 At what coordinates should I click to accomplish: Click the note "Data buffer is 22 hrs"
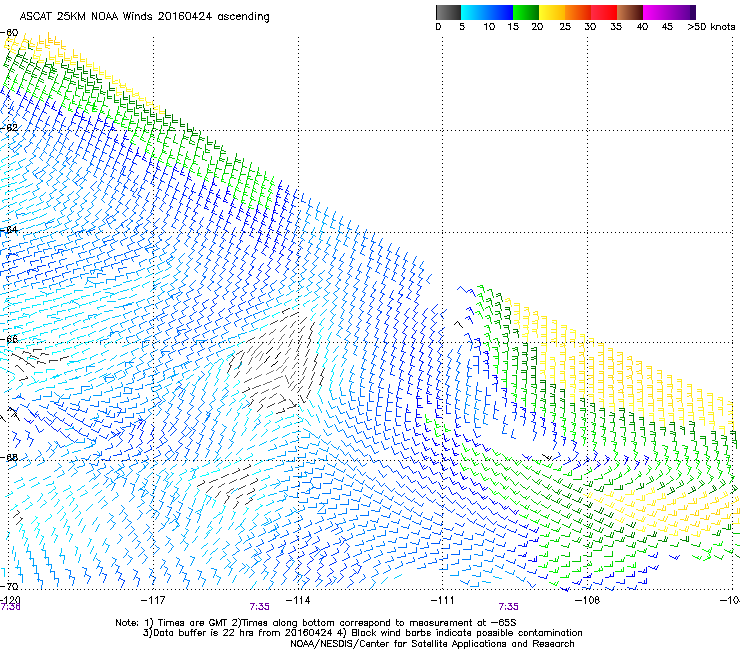[x=202, y=633]
